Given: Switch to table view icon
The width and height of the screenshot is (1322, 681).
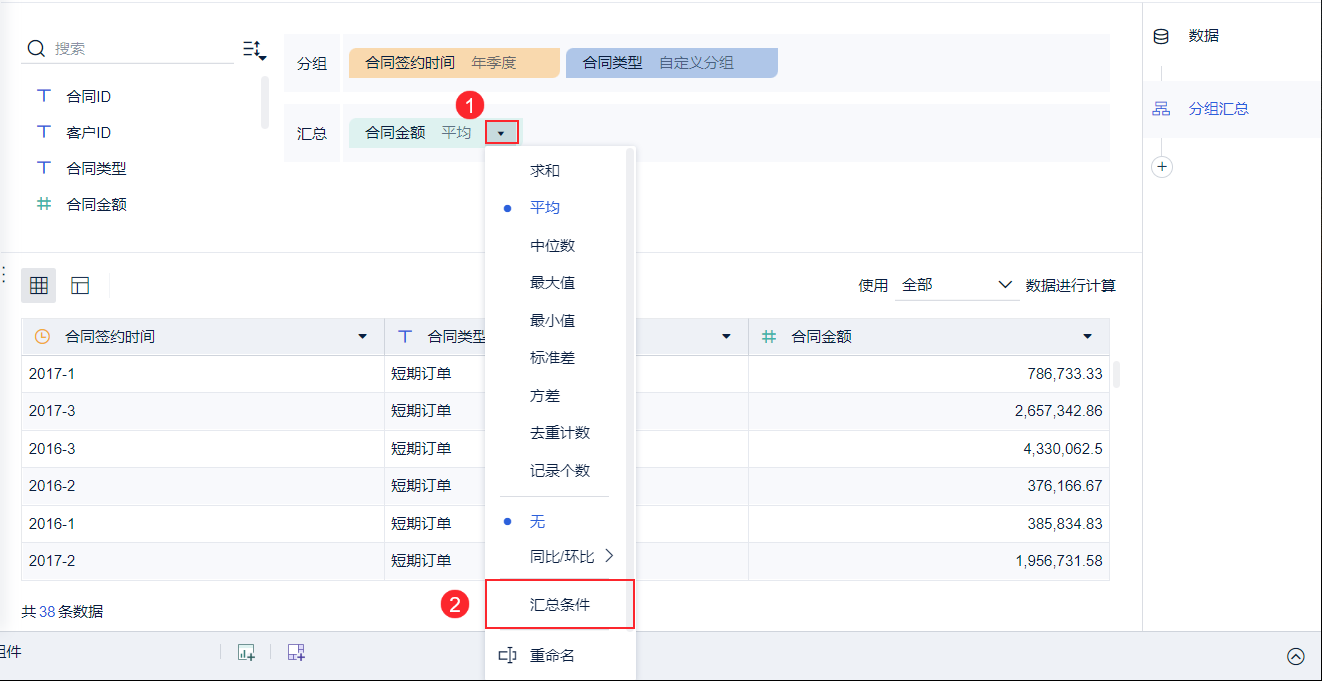Looking at the screenshot, I should 39,286.
